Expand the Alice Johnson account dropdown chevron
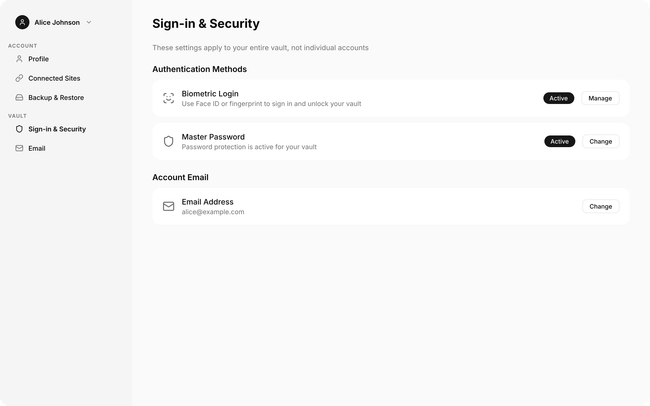 89,22
